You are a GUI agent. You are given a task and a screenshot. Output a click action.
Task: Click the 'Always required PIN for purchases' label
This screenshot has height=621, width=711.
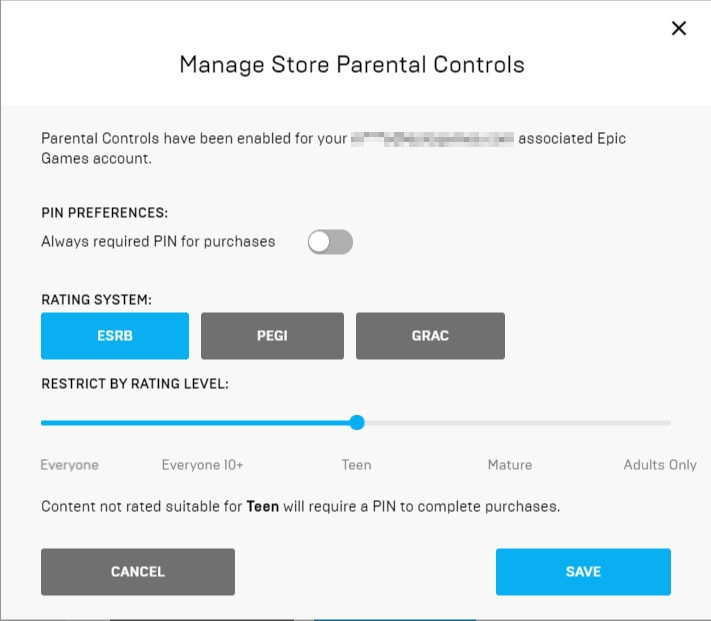click(158, 242)
